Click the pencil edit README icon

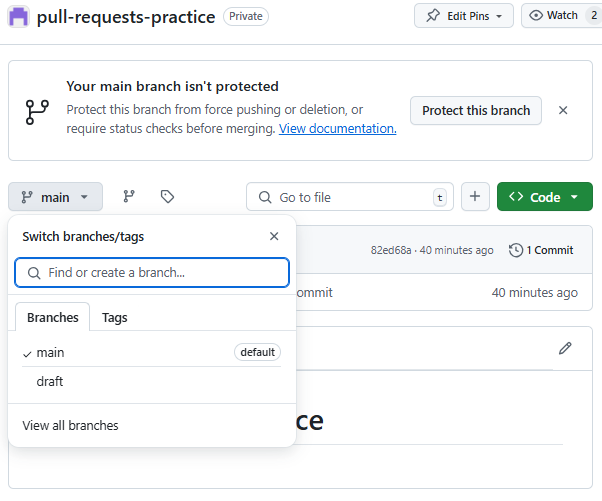click(x=565, y=349)
